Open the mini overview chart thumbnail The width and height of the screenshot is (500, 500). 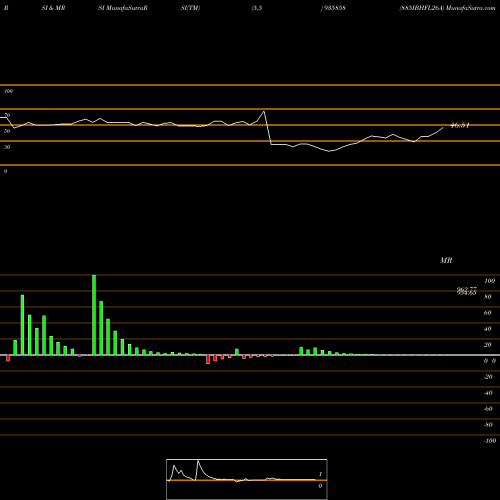click(247, 479)
